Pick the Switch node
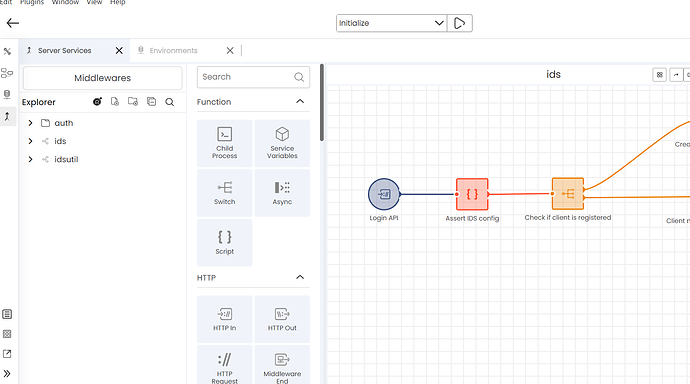Viewport: 690px width, 384px height. 224,193
